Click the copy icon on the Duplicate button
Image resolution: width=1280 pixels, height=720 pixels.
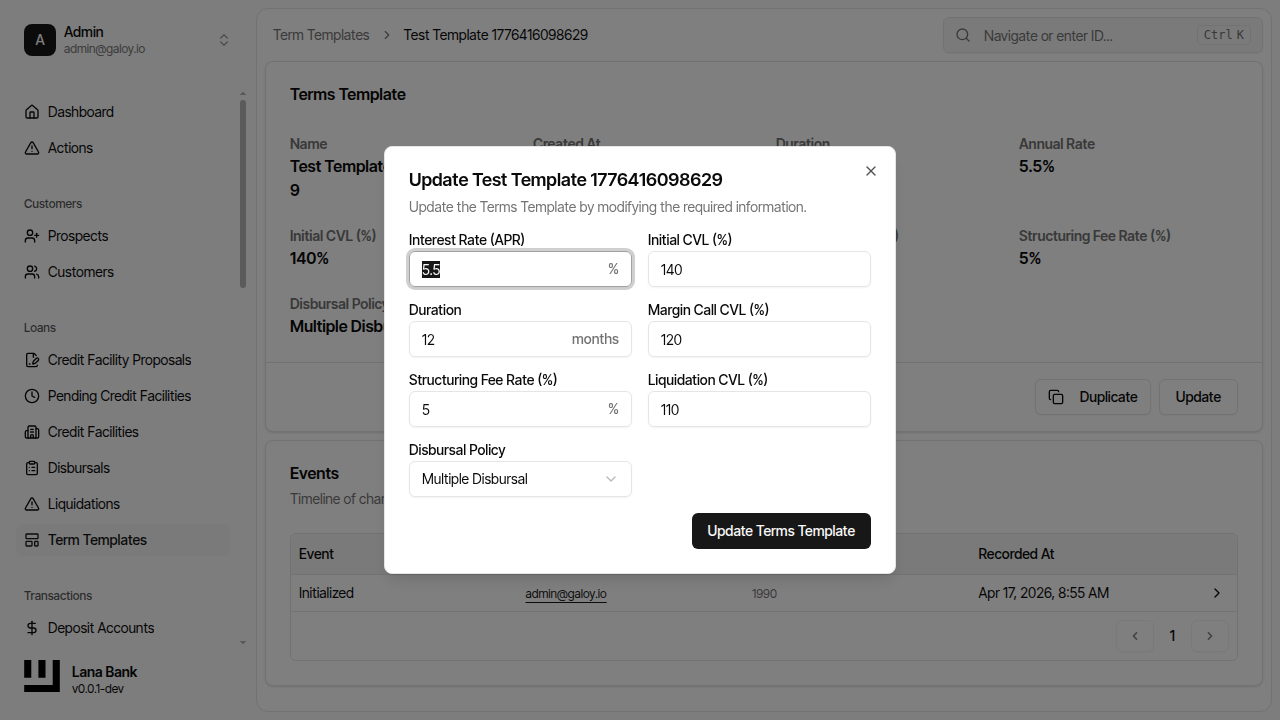[x=1057, y=396]
